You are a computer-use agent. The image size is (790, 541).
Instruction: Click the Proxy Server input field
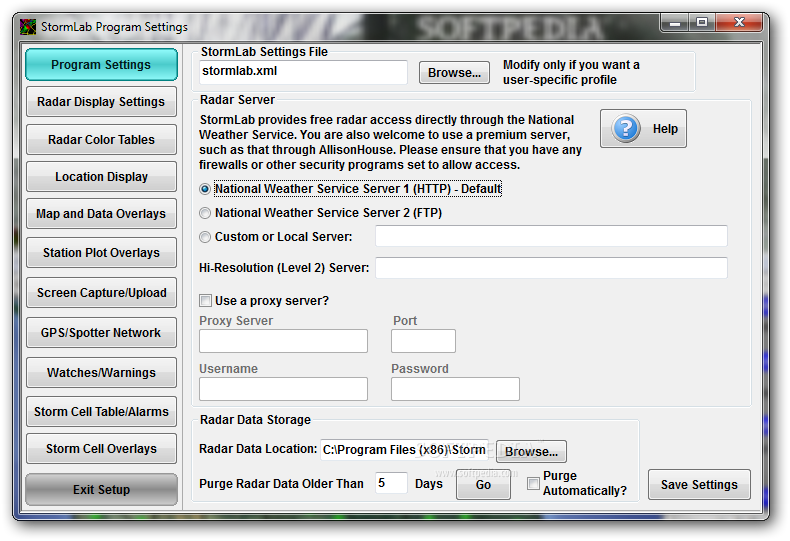[283, 341]
